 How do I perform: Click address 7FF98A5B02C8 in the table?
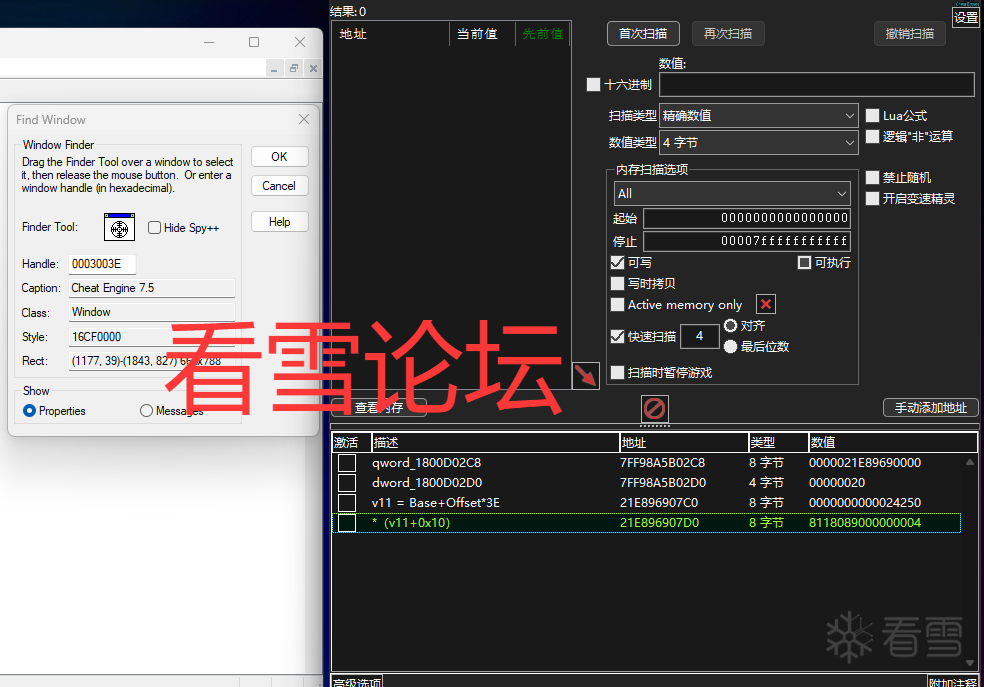pos(662,463)
